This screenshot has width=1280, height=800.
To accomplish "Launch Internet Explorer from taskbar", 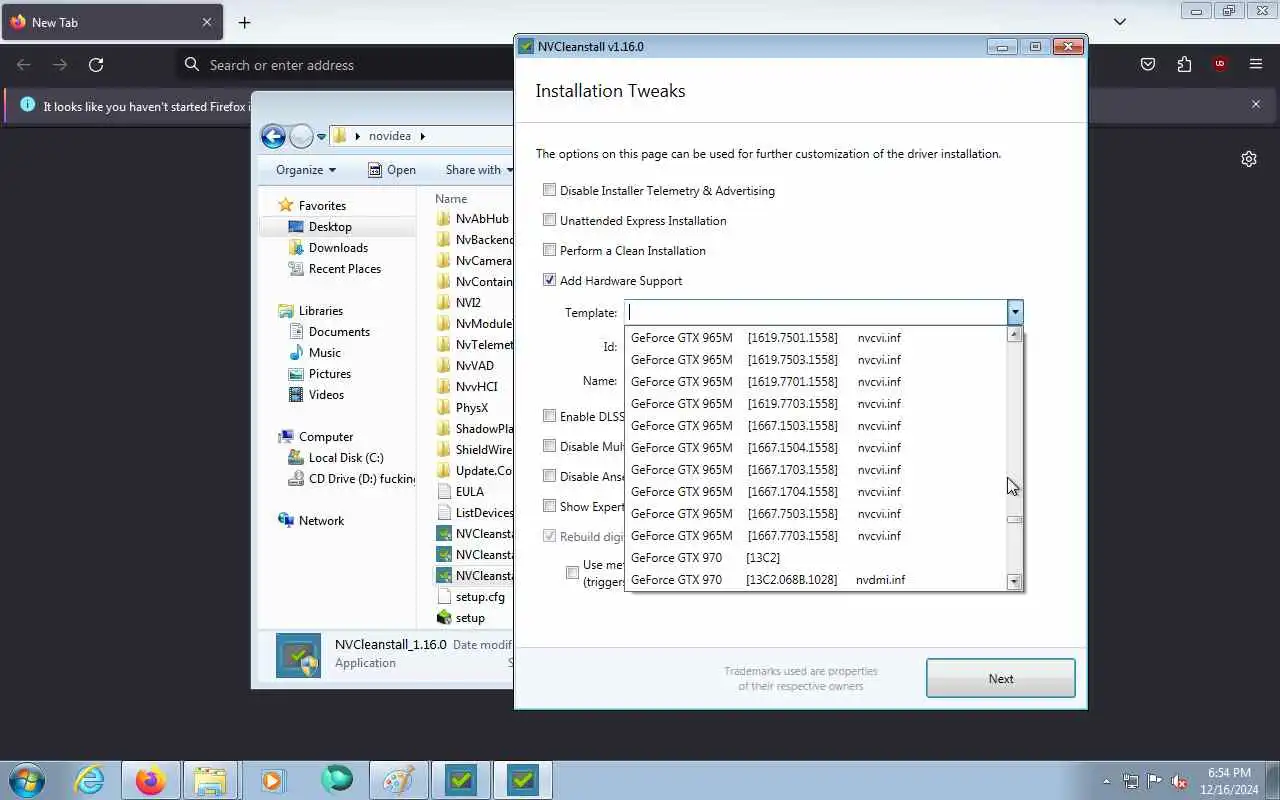I will (90, 780).
